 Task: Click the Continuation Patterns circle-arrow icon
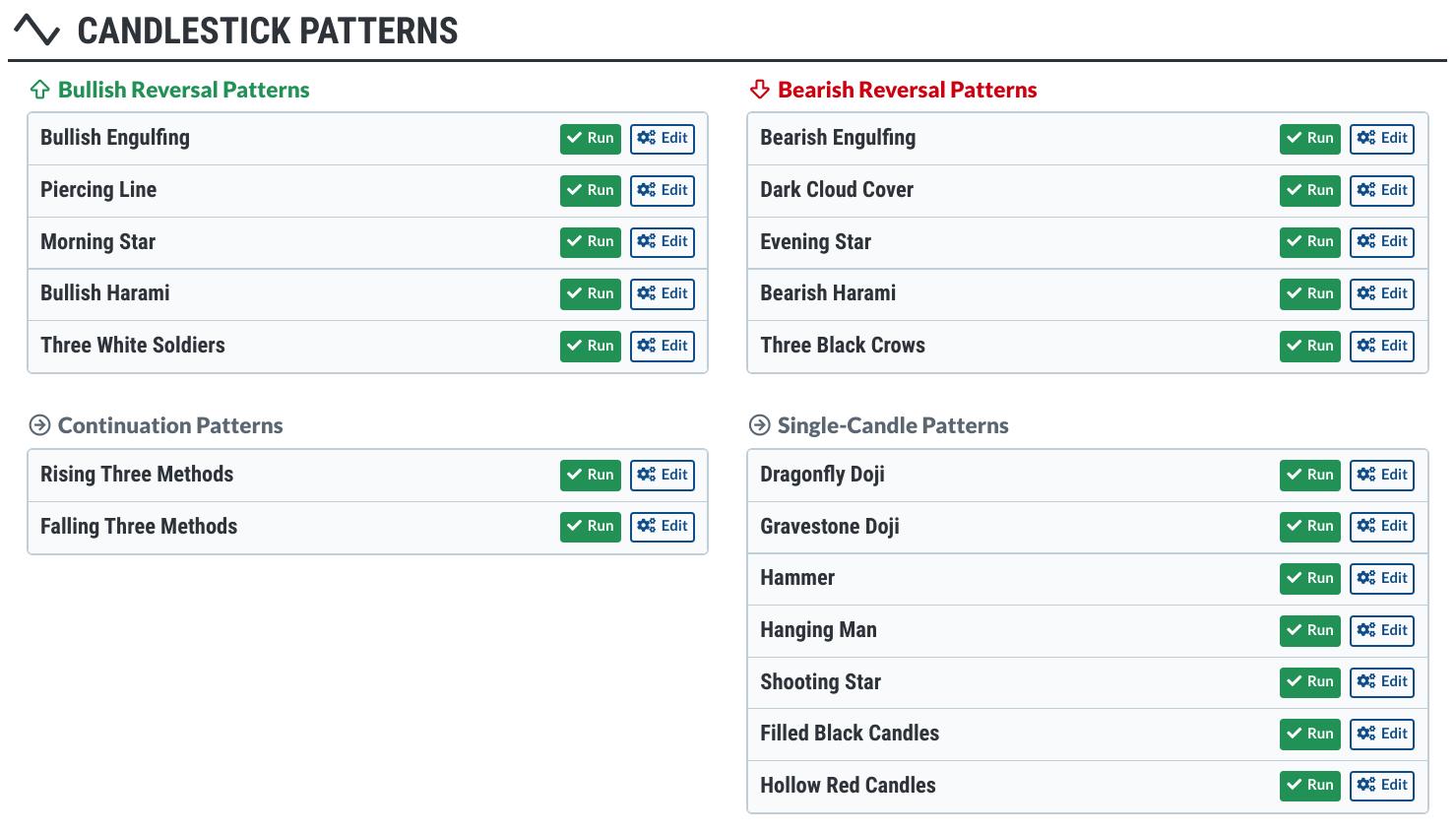tap(39, 425)
